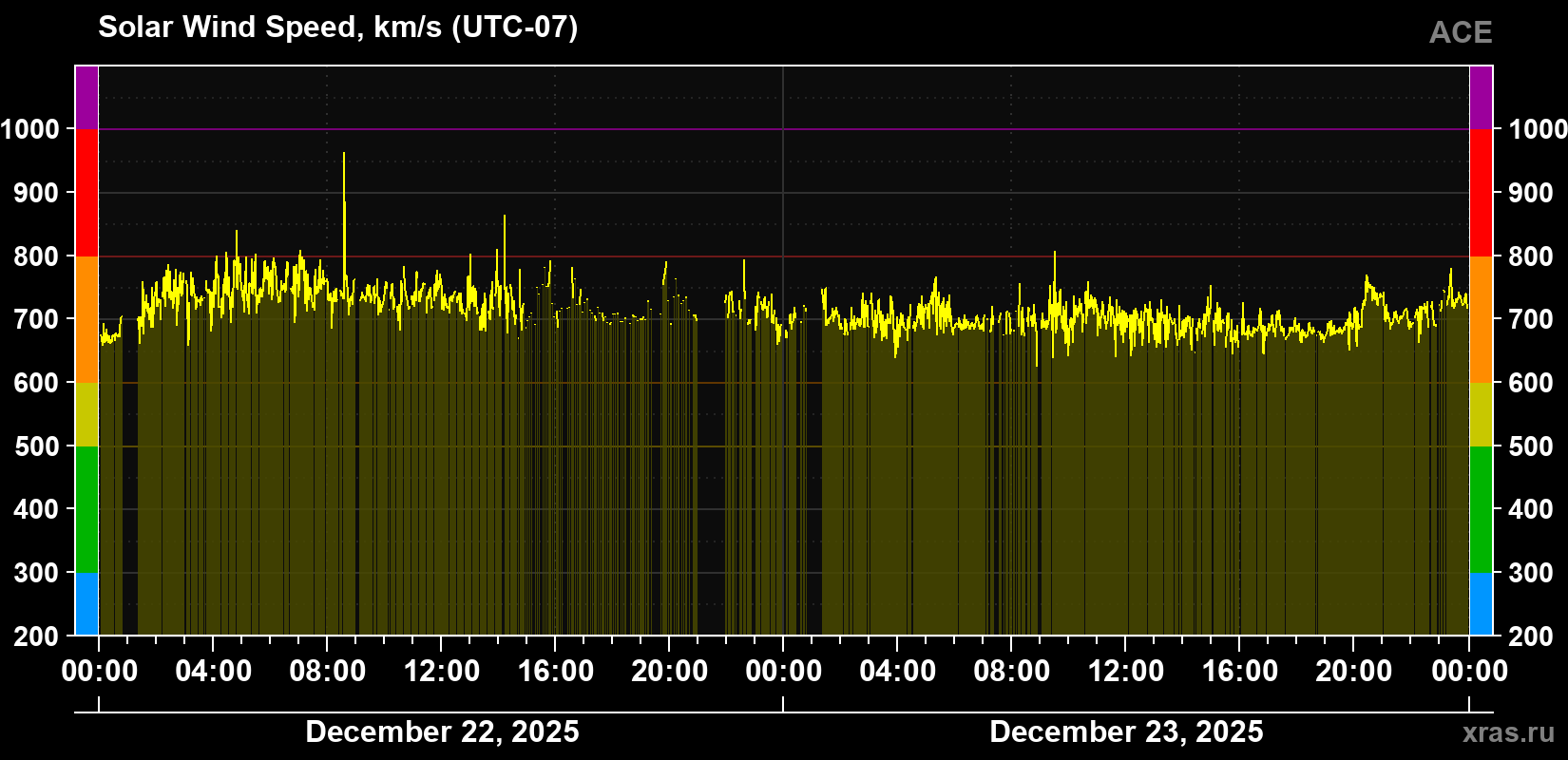Select the blue segment of the right color bar

tap(1481, 604)
